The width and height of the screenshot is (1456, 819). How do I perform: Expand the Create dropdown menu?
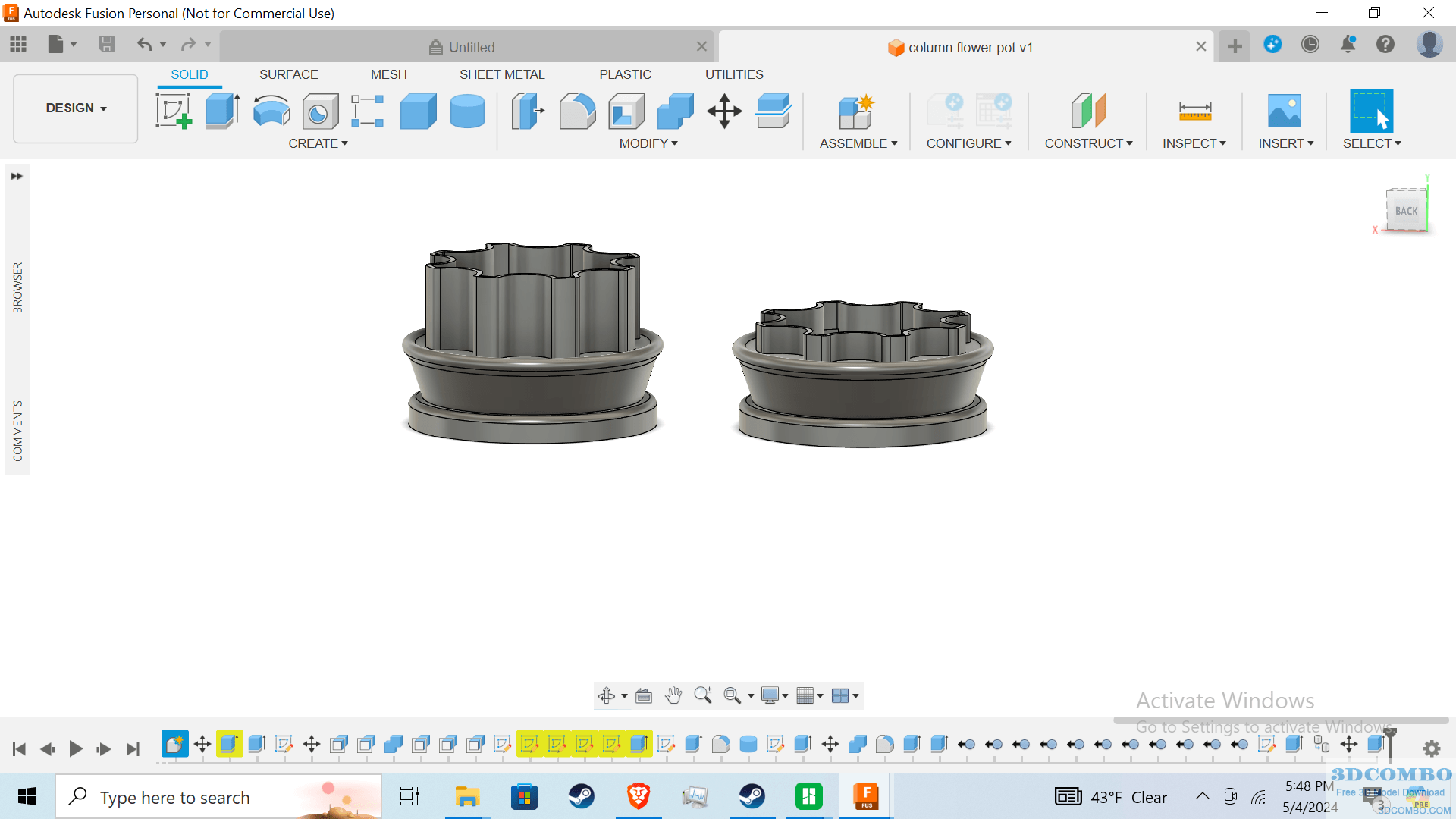318,143
